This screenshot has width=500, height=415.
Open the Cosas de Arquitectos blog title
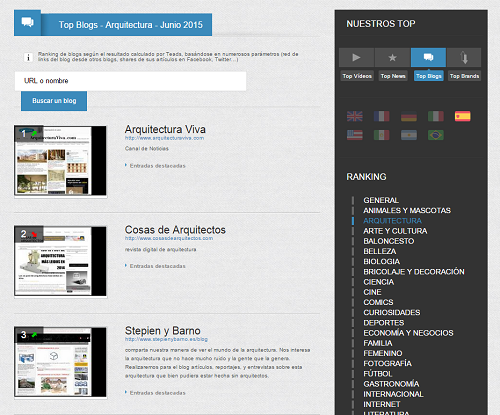pos(175,230)
